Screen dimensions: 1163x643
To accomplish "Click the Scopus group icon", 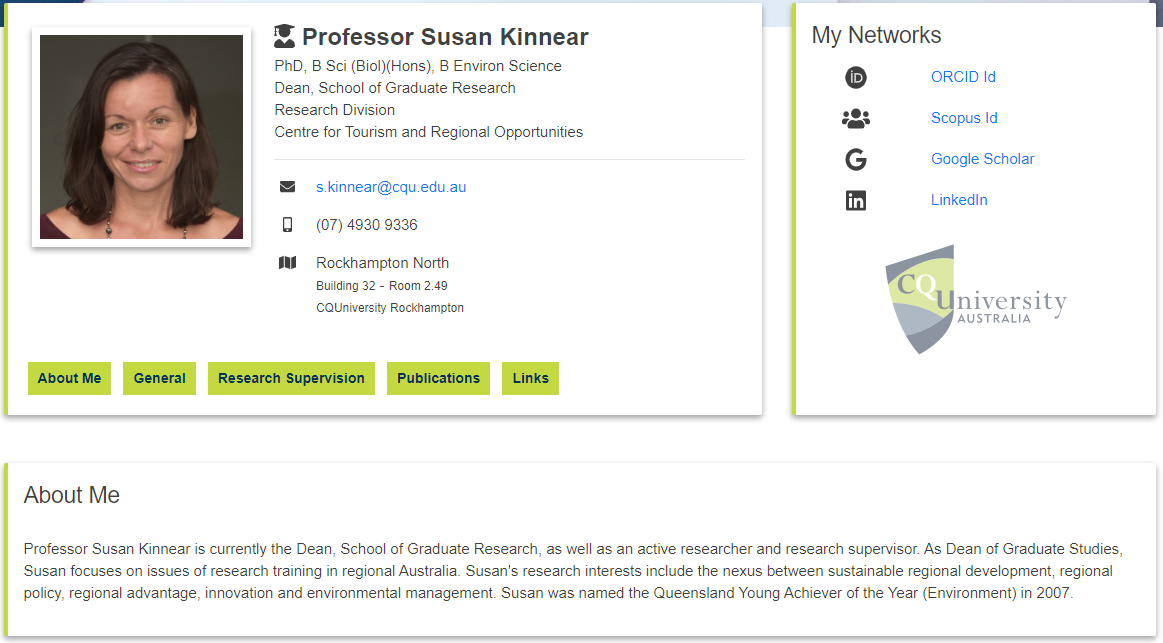I will [855, 118].
